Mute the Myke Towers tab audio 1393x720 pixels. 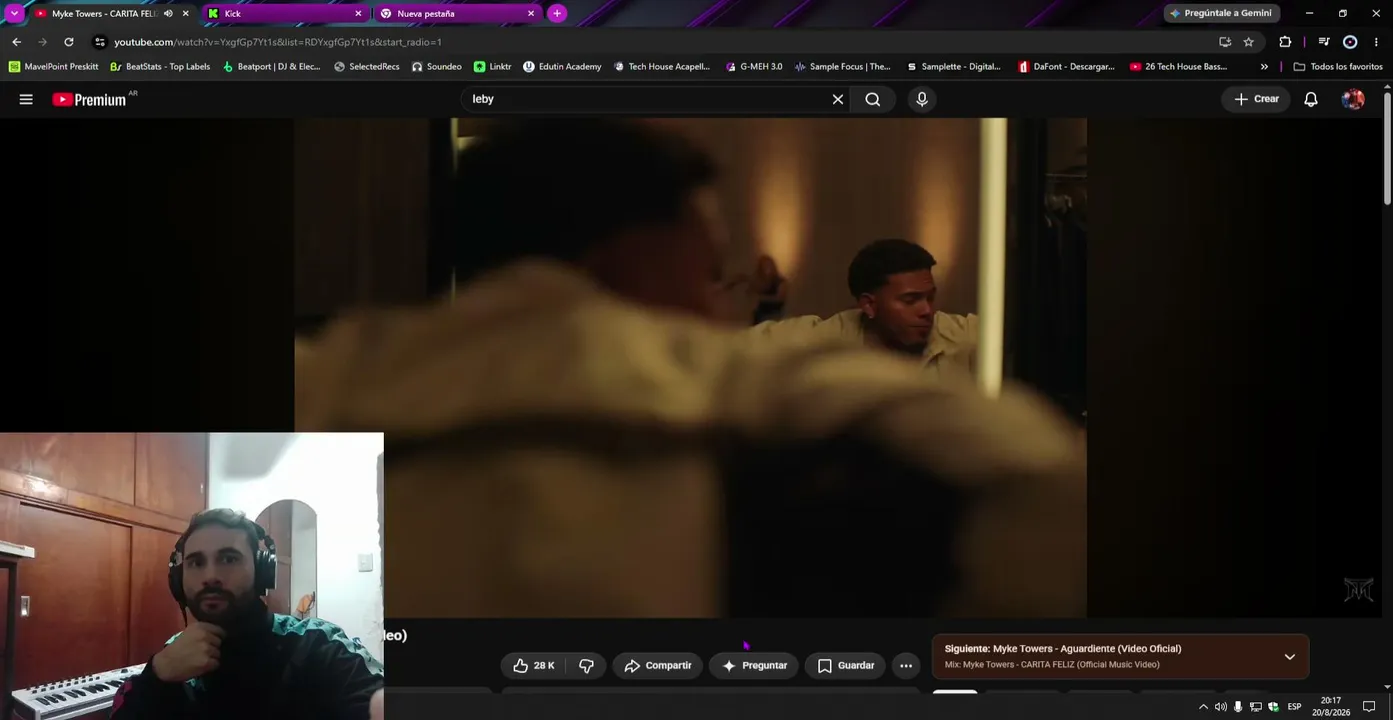168,14
